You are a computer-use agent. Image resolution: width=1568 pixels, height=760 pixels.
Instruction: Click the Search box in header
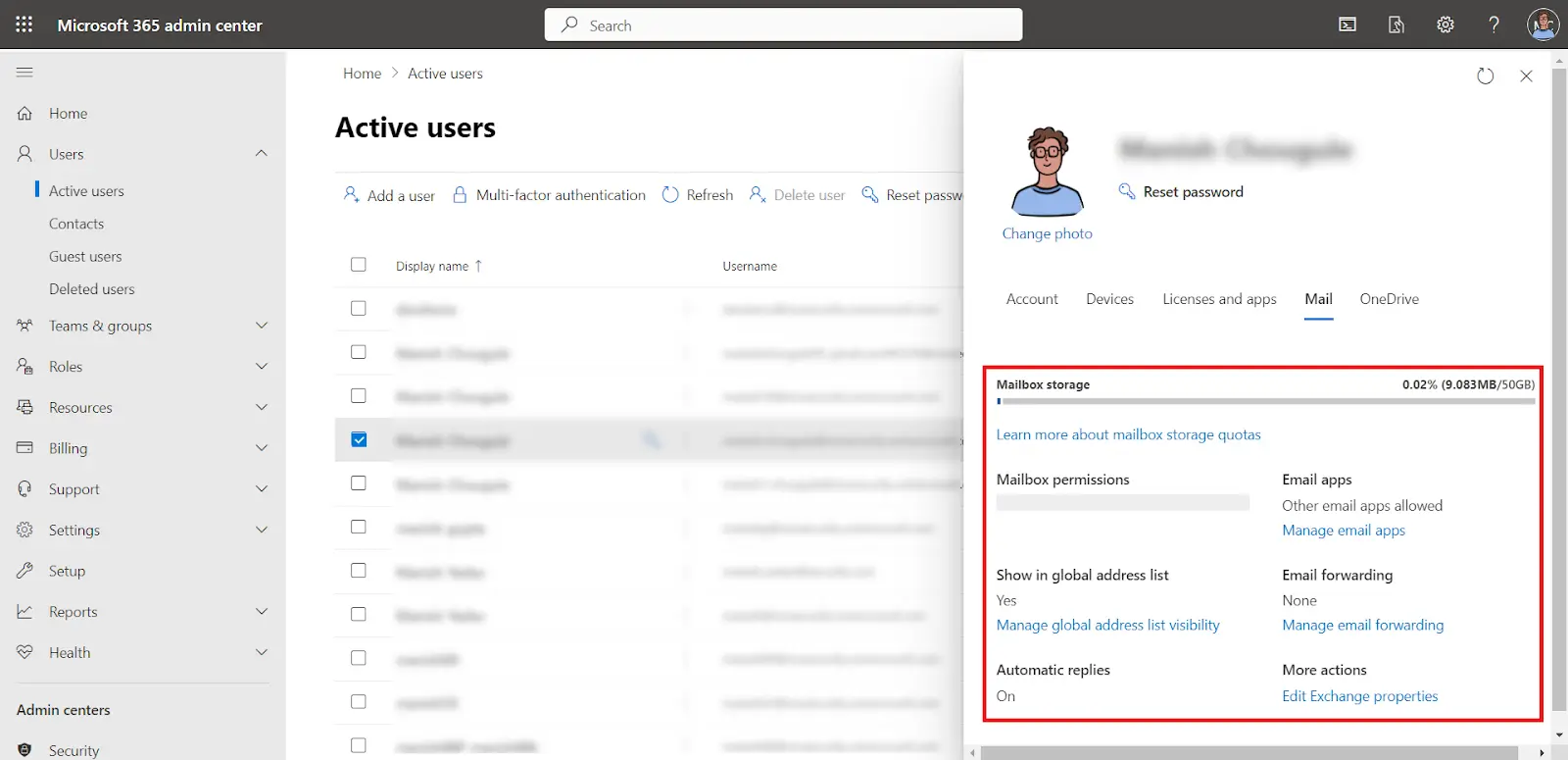[x=783, y=25]
